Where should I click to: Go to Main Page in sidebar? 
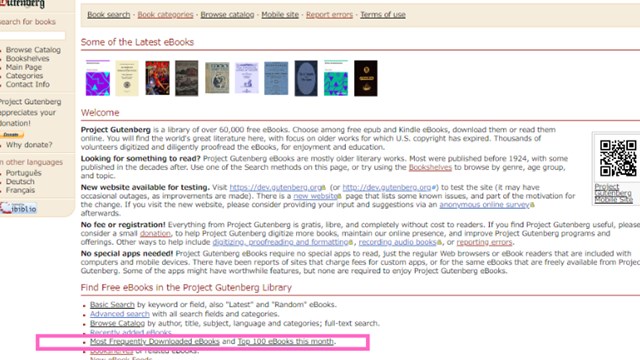[x=24, y=67]
